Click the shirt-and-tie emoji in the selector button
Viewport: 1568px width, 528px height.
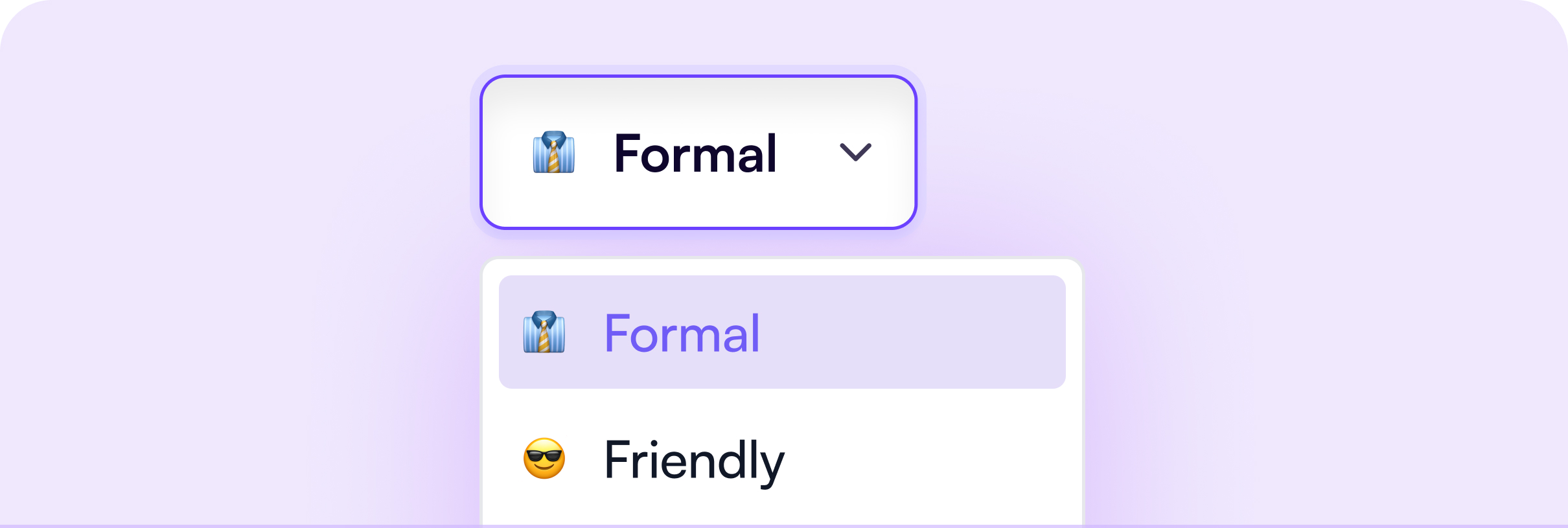(553, 152)
